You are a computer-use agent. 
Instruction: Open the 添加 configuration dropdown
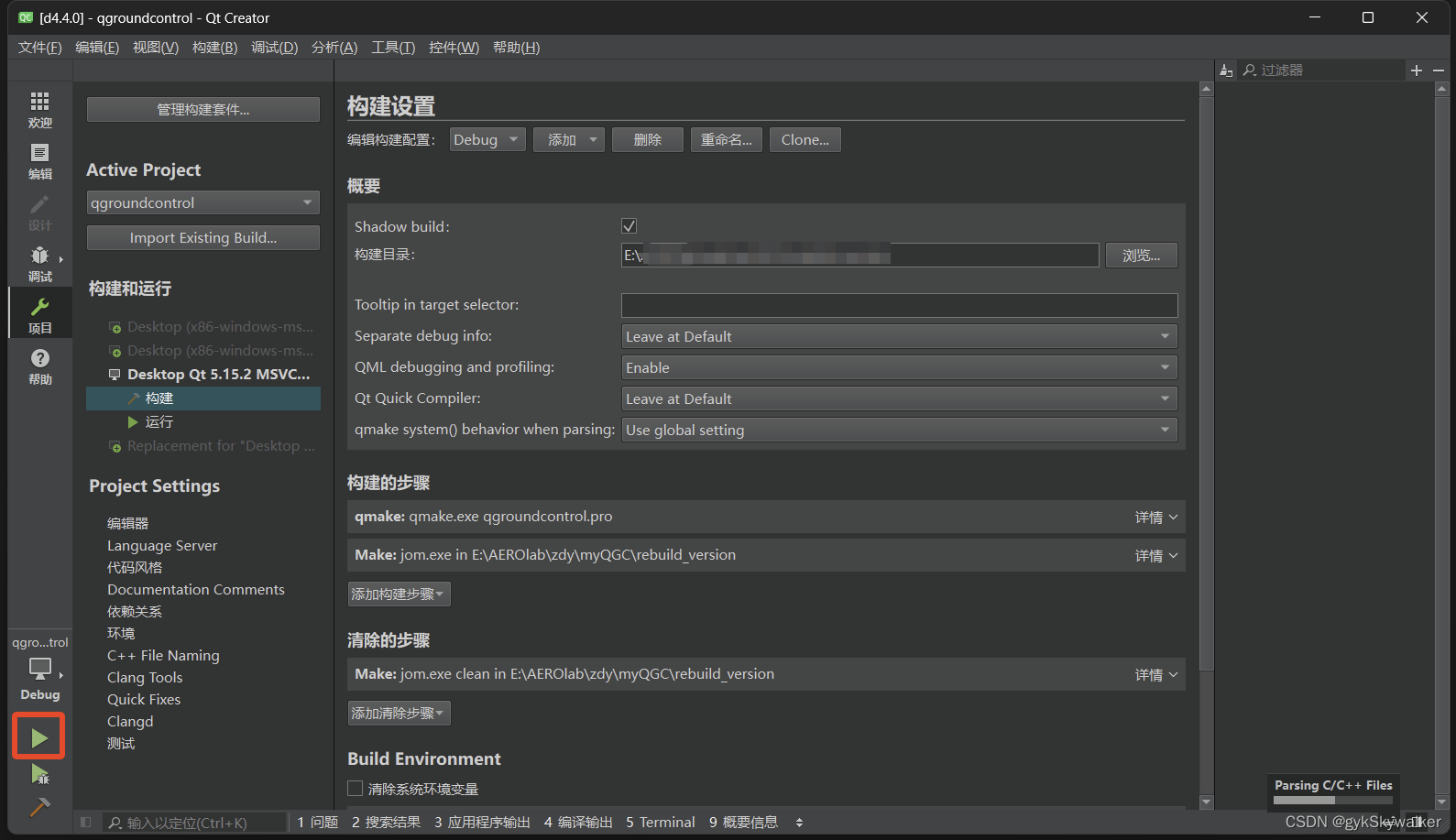point(569,140)
